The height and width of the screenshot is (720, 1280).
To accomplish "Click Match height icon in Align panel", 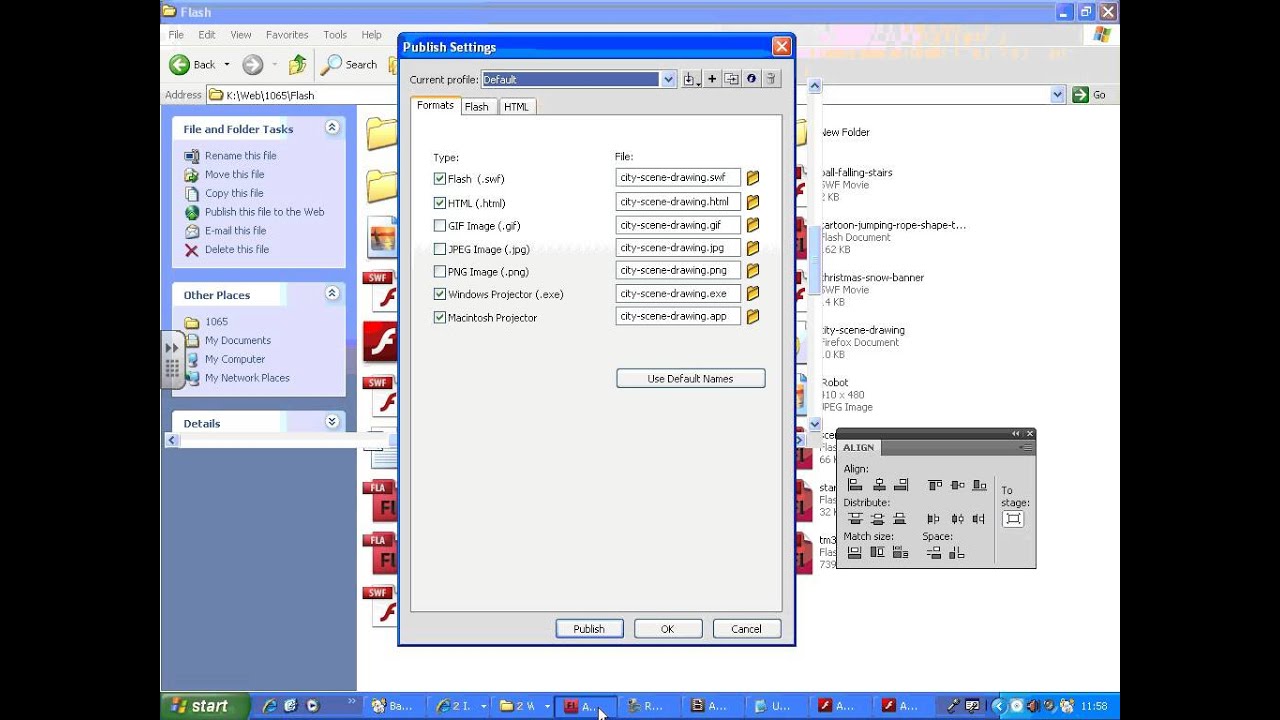I will tap(877, 552).
